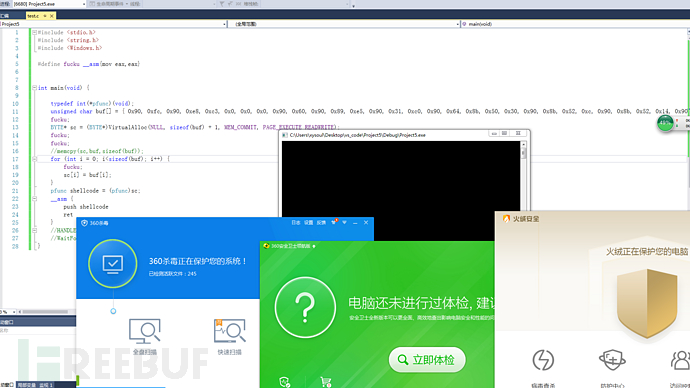Click the console window vertical scrollbar

523,176
